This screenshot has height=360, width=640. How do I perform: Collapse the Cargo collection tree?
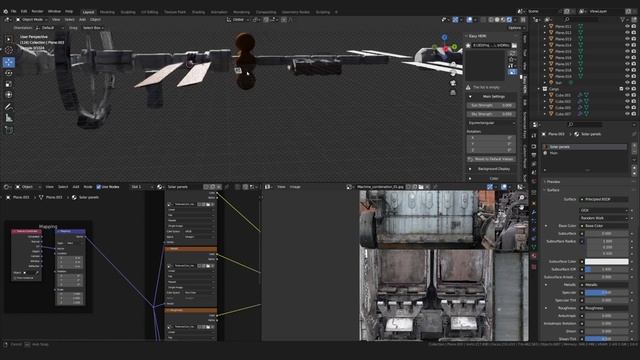click(539, 89)
